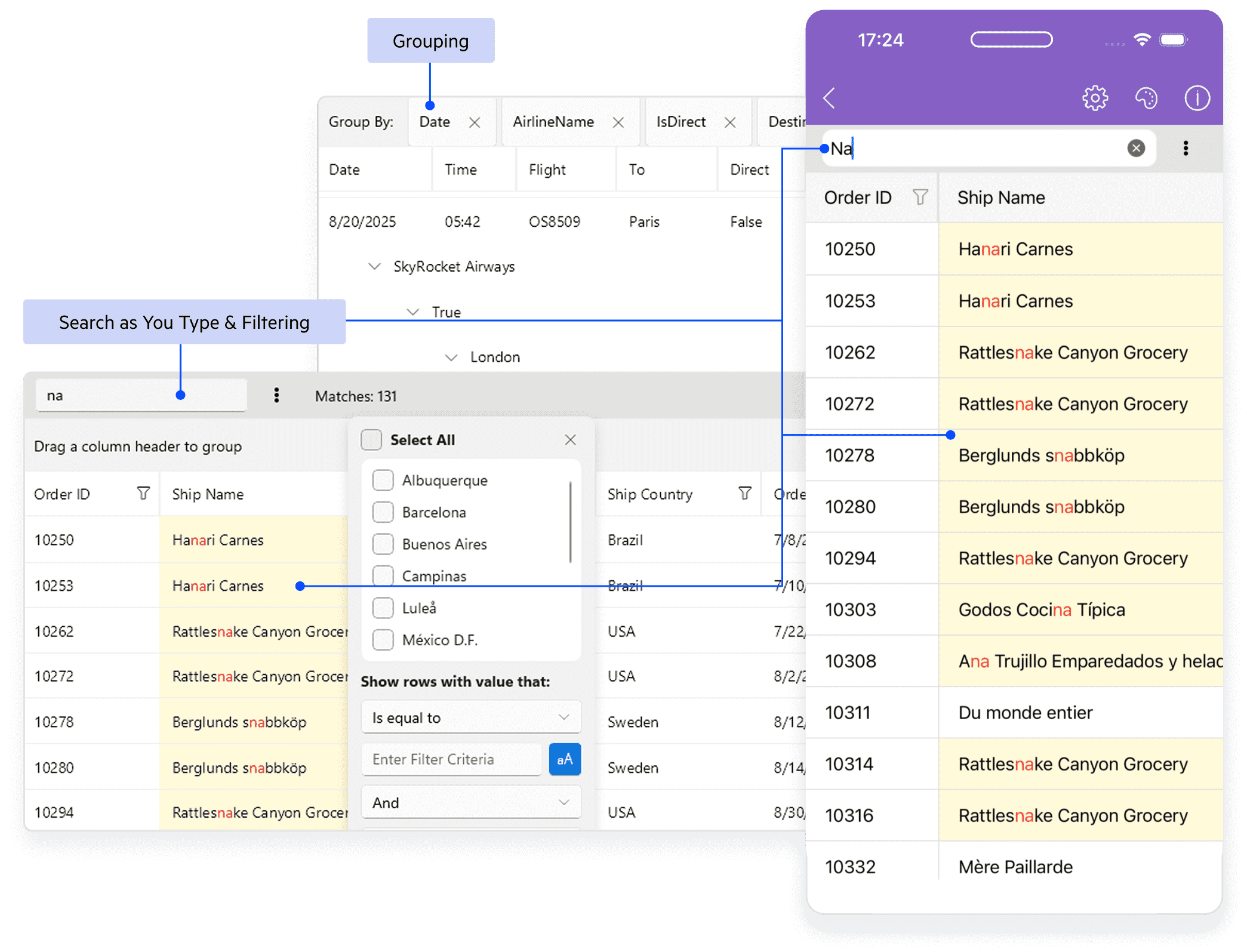Open the three-dot menu beside the na search box

276,395
